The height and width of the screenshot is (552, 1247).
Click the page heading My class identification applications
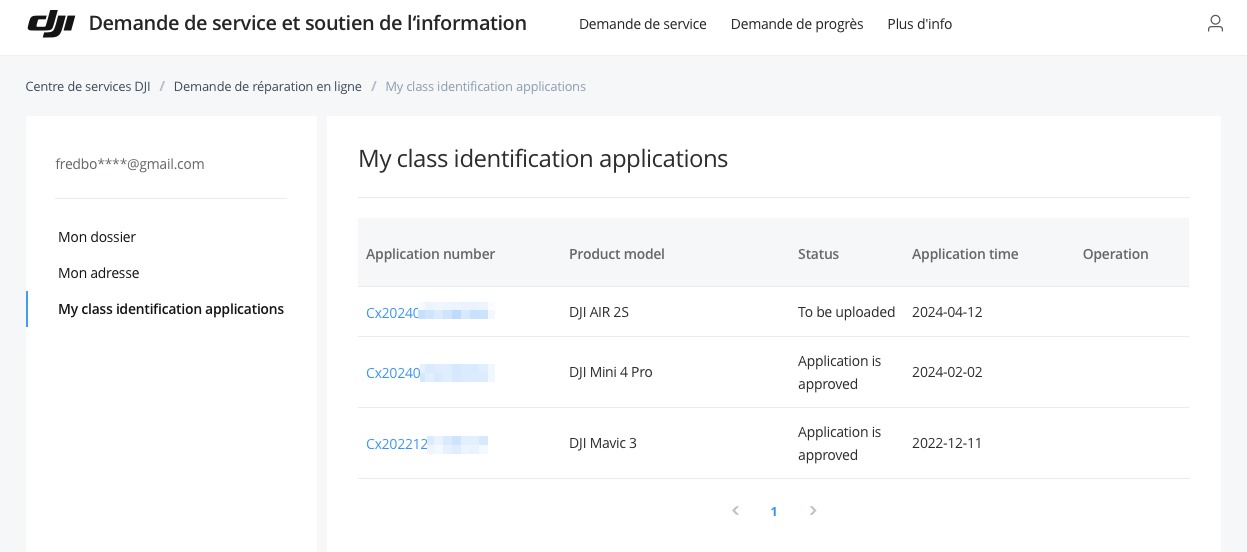543,158
